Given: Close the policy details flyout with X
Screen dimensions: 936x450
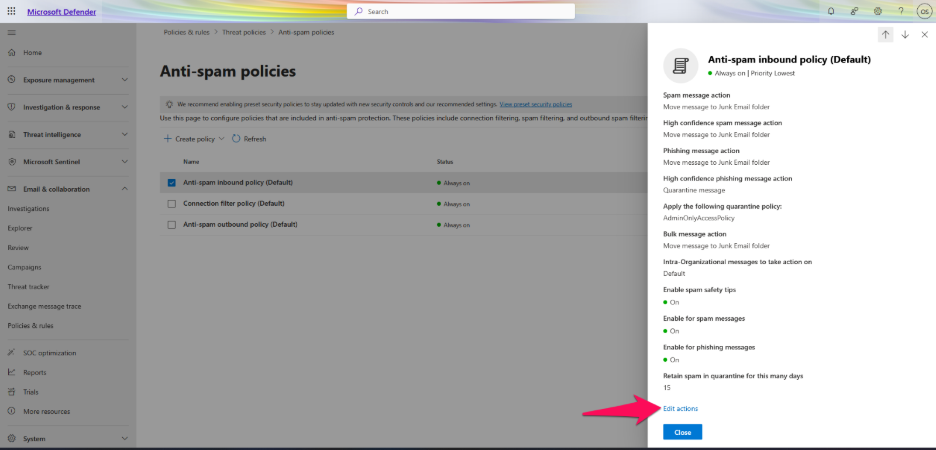Looking at the screenshot, I should 924,34.
